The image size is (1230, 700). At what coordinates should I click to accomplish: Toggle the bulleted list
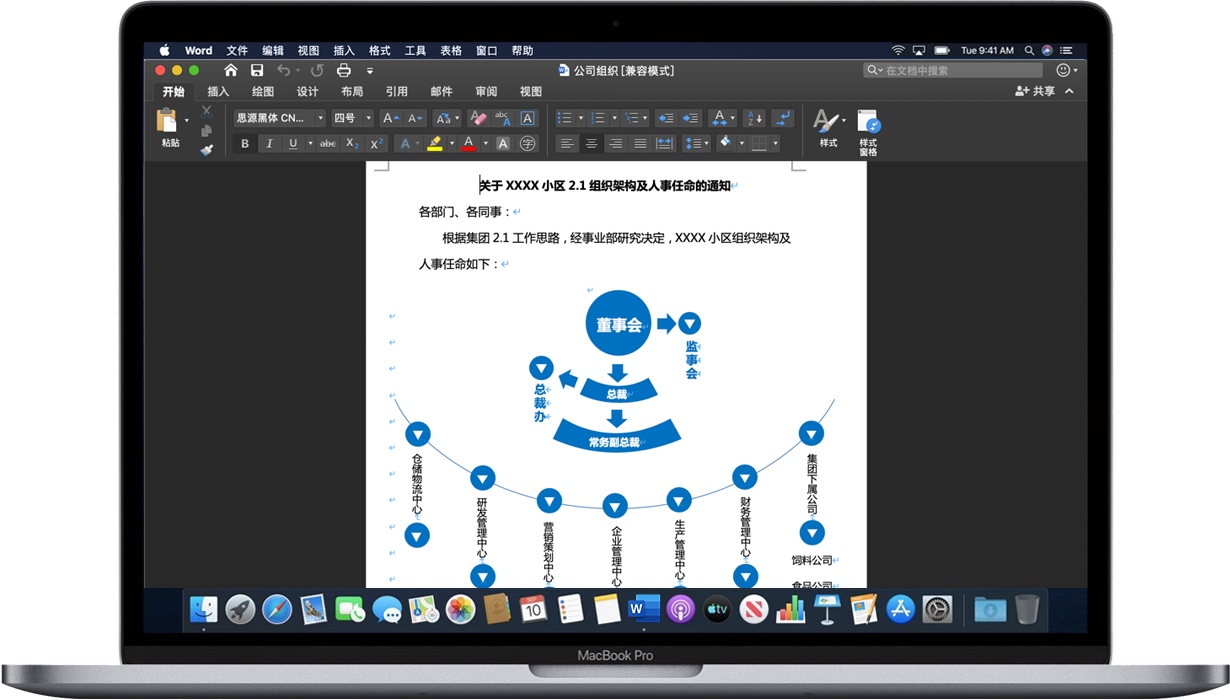pyautogui.click(x=567, y=118)
